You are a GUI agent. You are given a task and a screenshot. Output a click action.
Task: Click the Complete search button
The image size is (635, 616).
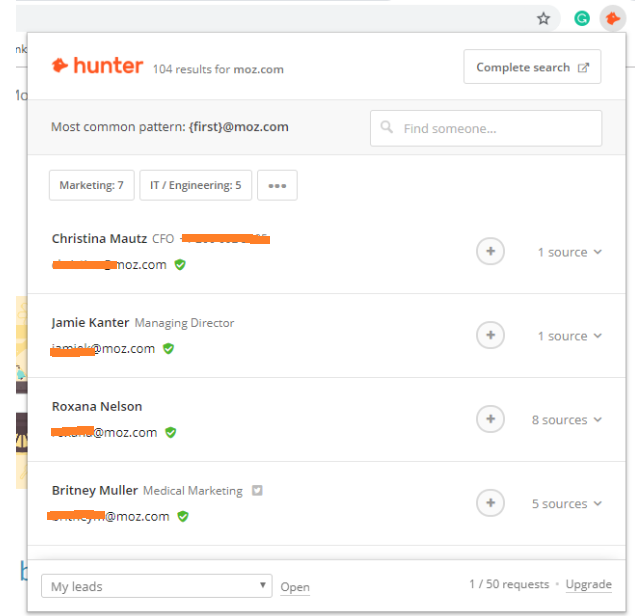[532, 67]
